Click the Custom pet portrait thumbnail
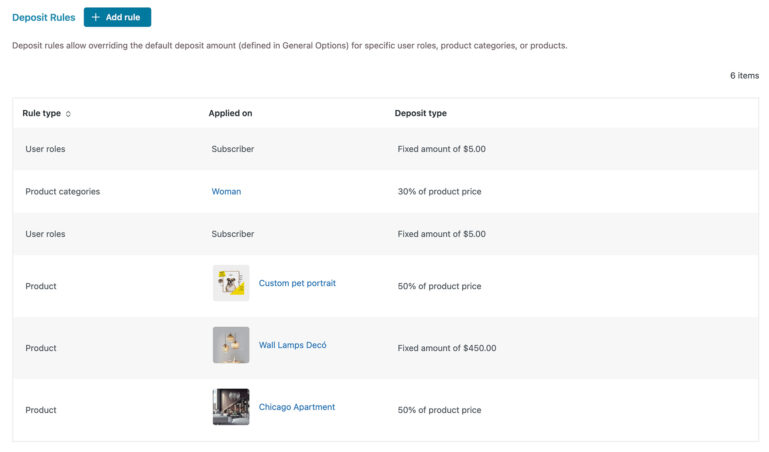Screen dimensions: 769x452 point(231,283)
